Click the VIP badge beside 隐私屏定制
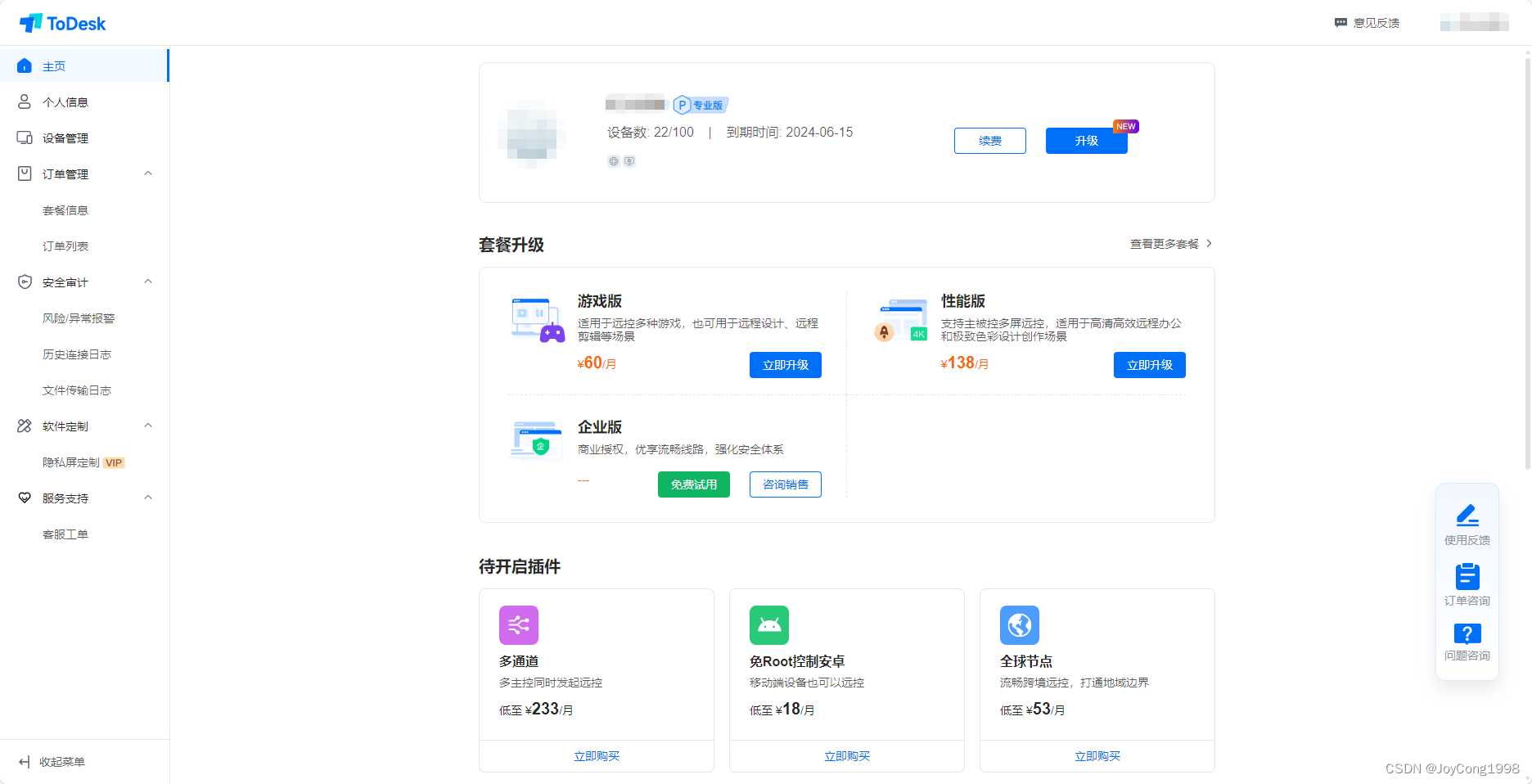Image resolution: width=1532 pixels, height=784 pixels. [114, 463]
